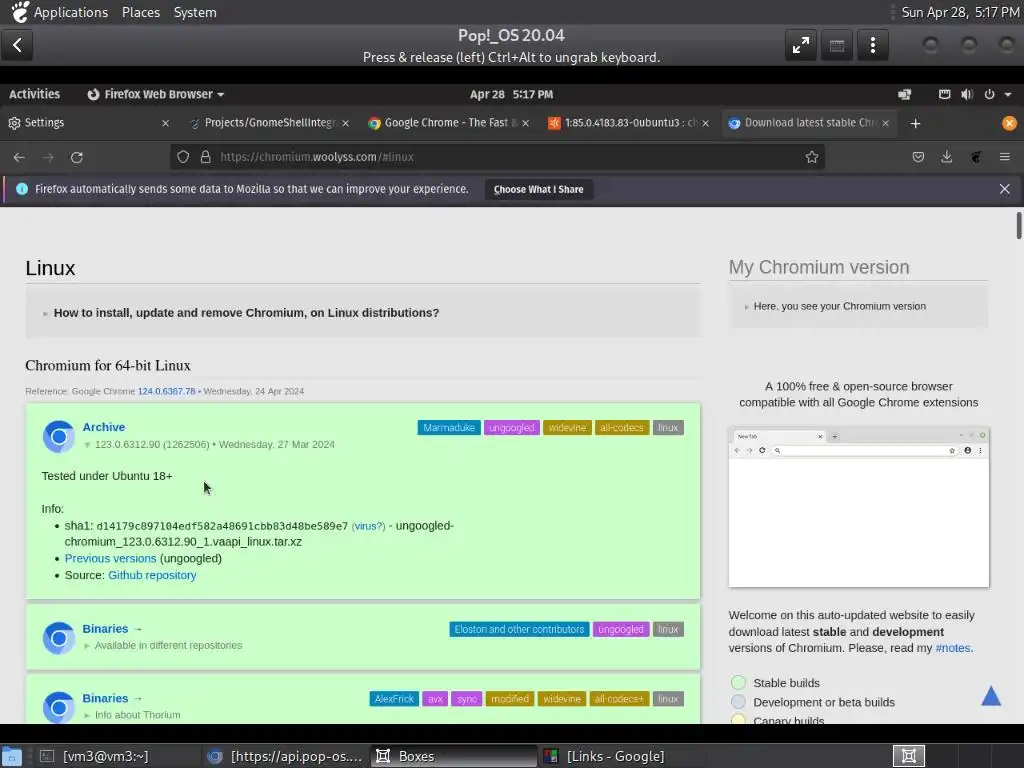Open Activities overview

tap(34, 94)
